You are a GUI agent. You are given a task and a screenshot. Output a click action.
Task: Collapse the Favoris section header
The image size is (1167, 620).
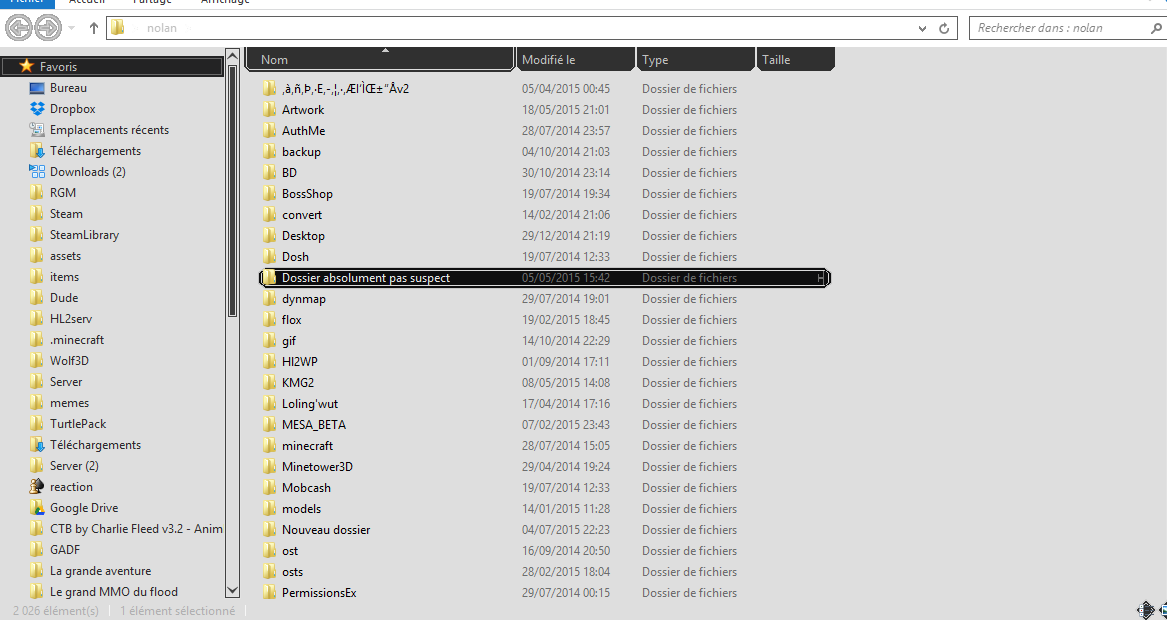(x=57, y=67)
